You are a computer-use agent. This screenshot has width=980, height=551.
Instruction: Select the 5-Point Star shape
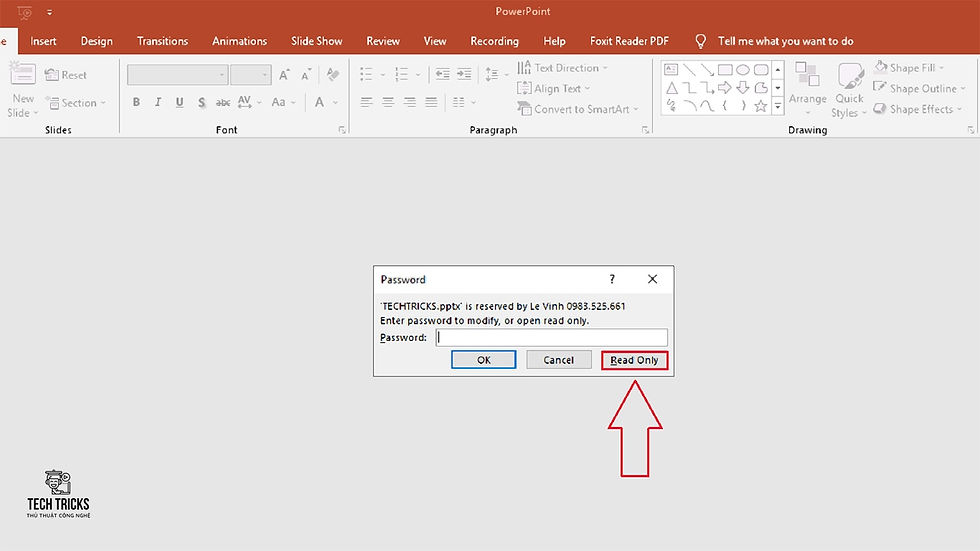click(x=761, y=106)
